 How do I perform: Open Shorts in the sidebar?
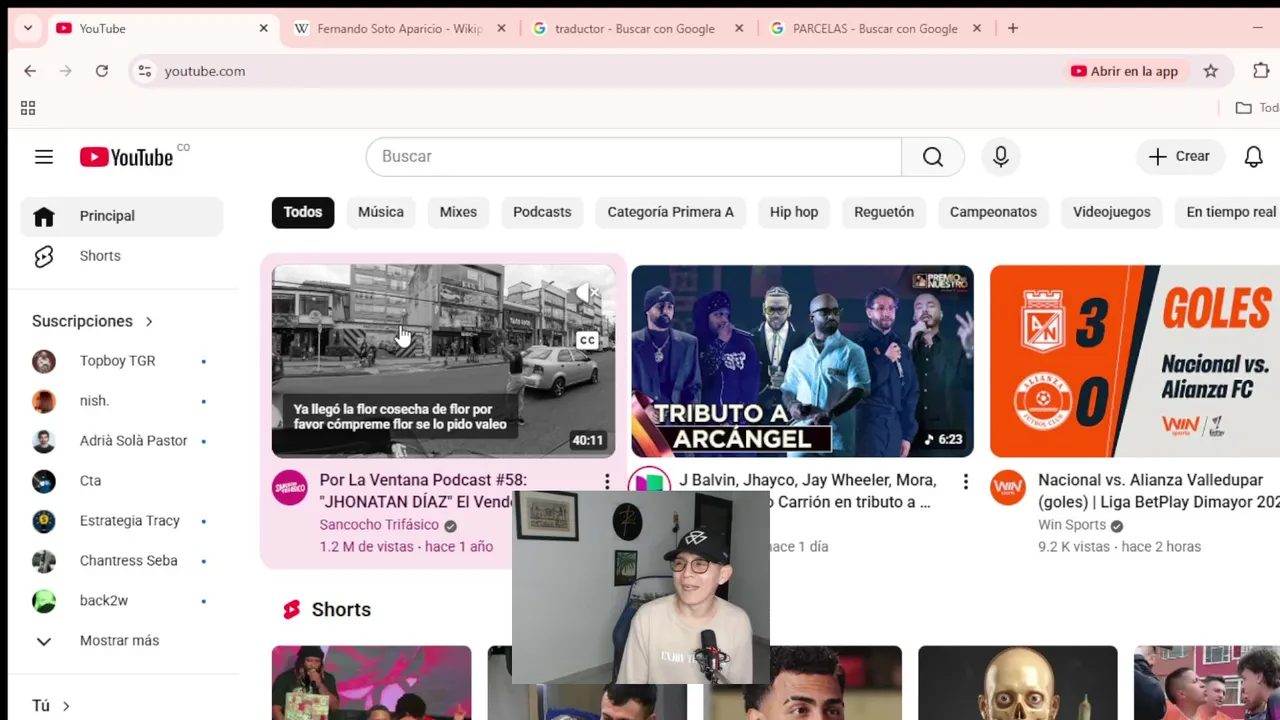(121, 256)
